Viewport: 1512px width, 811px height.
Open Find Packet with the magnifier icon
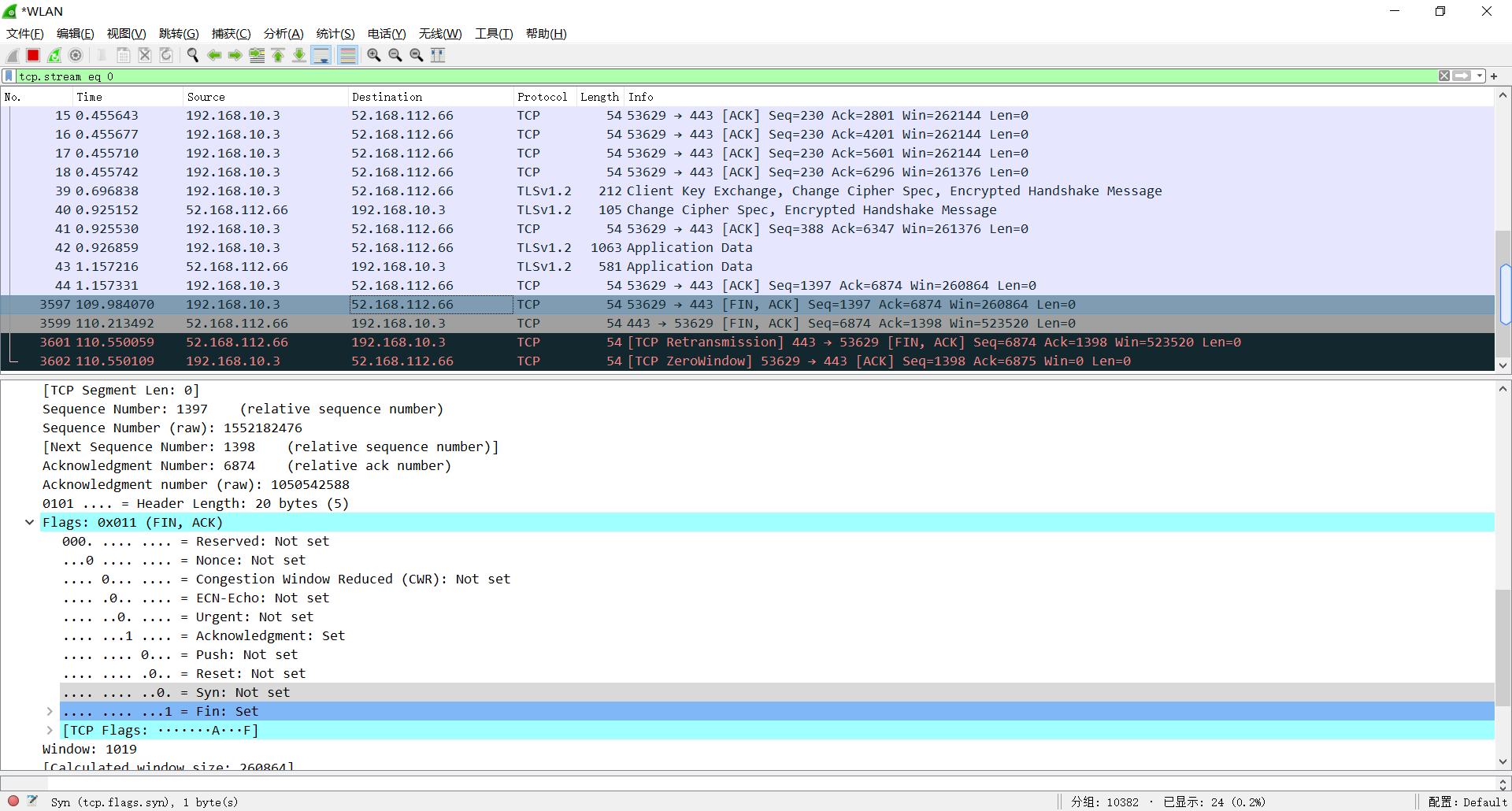[192, 55]
